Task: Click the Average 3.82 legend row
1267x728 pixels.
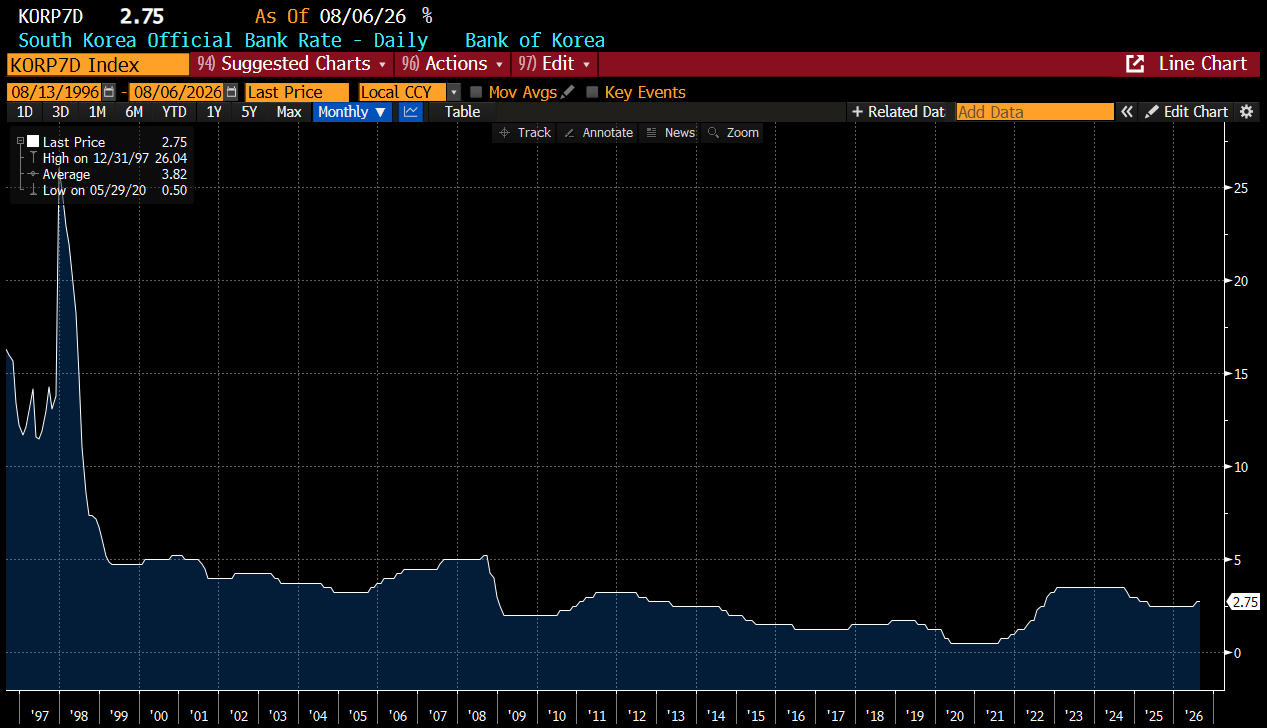Action: 115,174
